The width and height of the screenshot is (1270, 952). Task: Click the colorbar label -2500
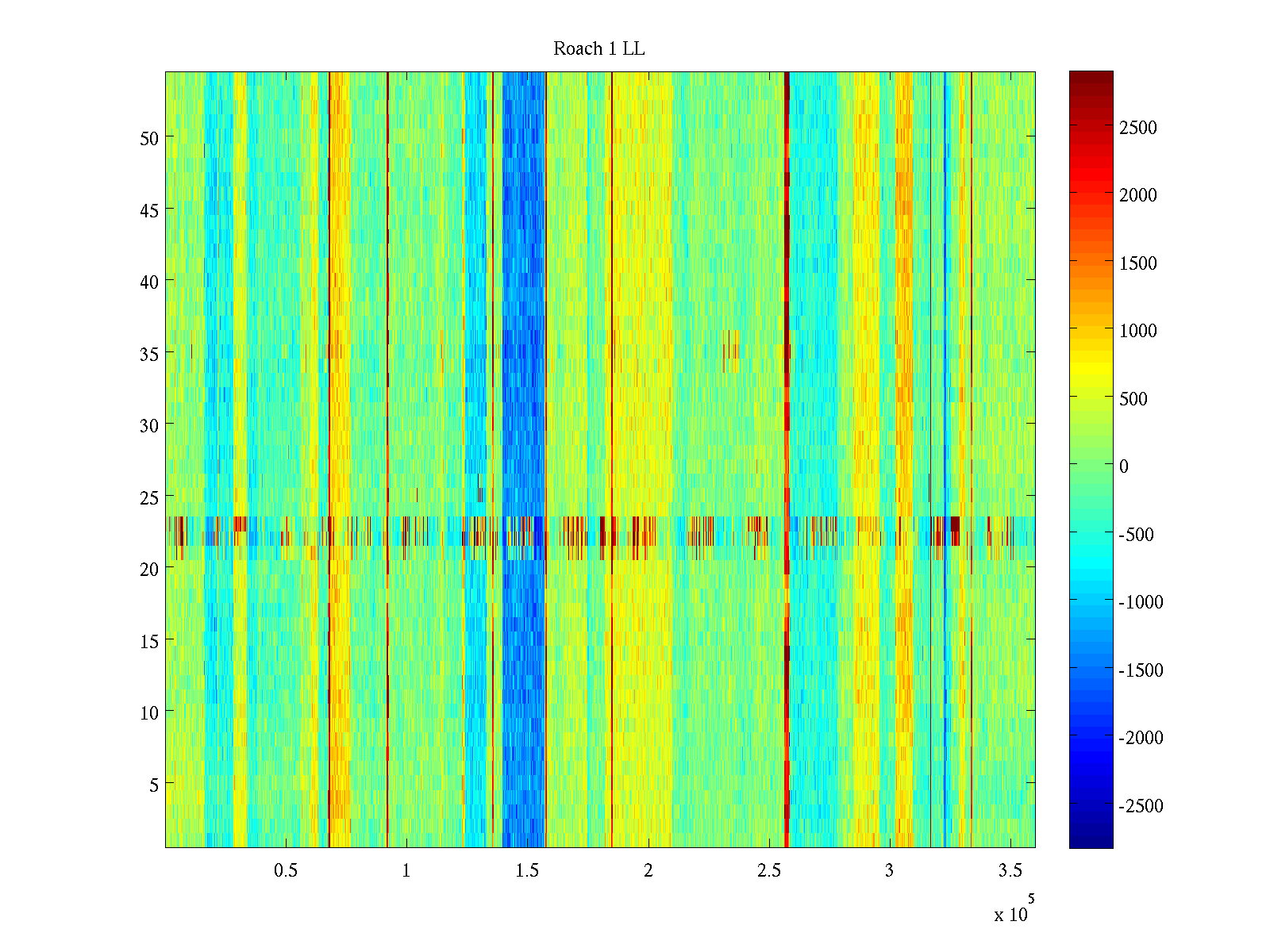coord(1141,806)
